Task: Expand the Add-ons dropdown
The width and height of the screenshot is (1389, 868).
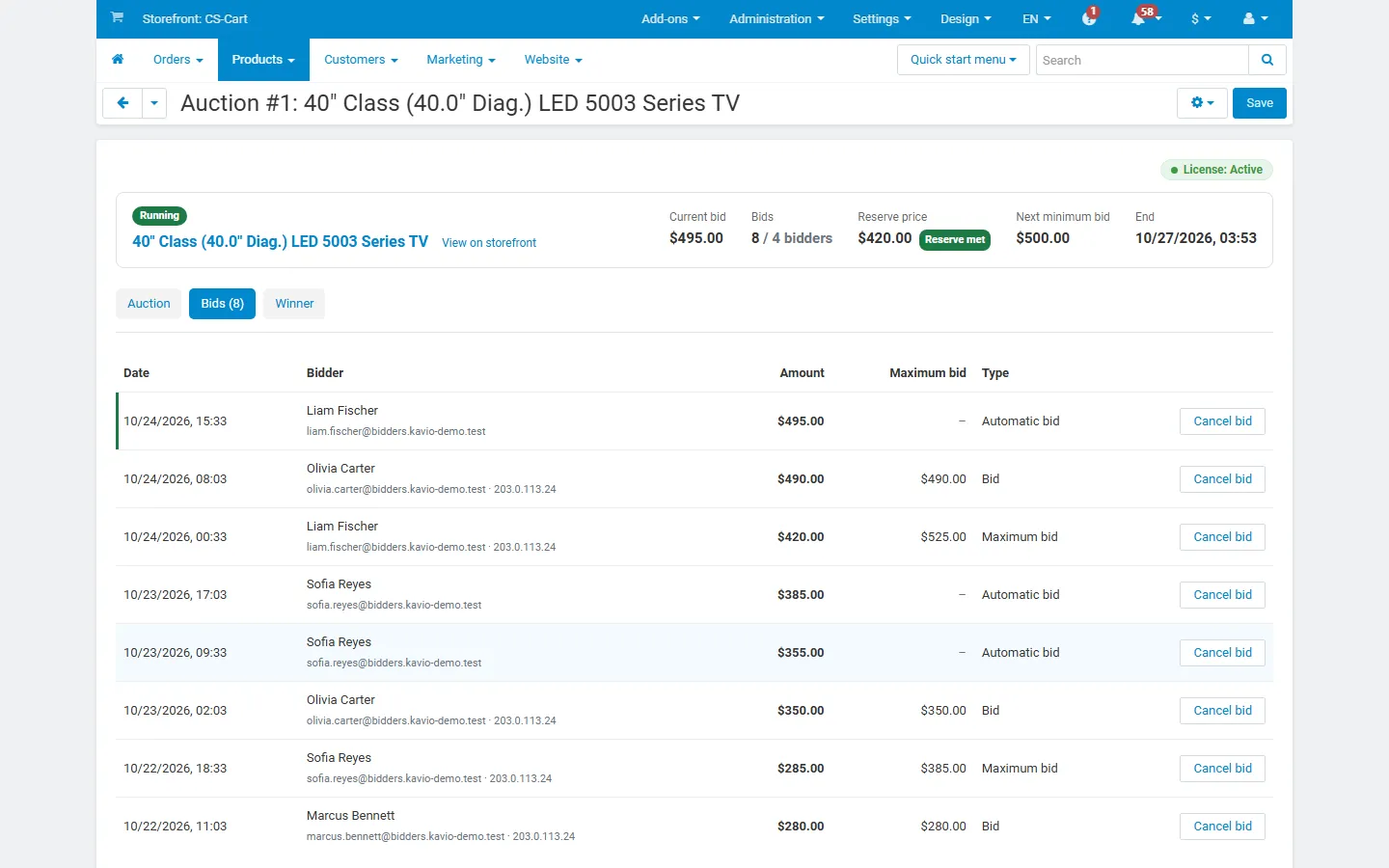Action: (x=670, y=18)
